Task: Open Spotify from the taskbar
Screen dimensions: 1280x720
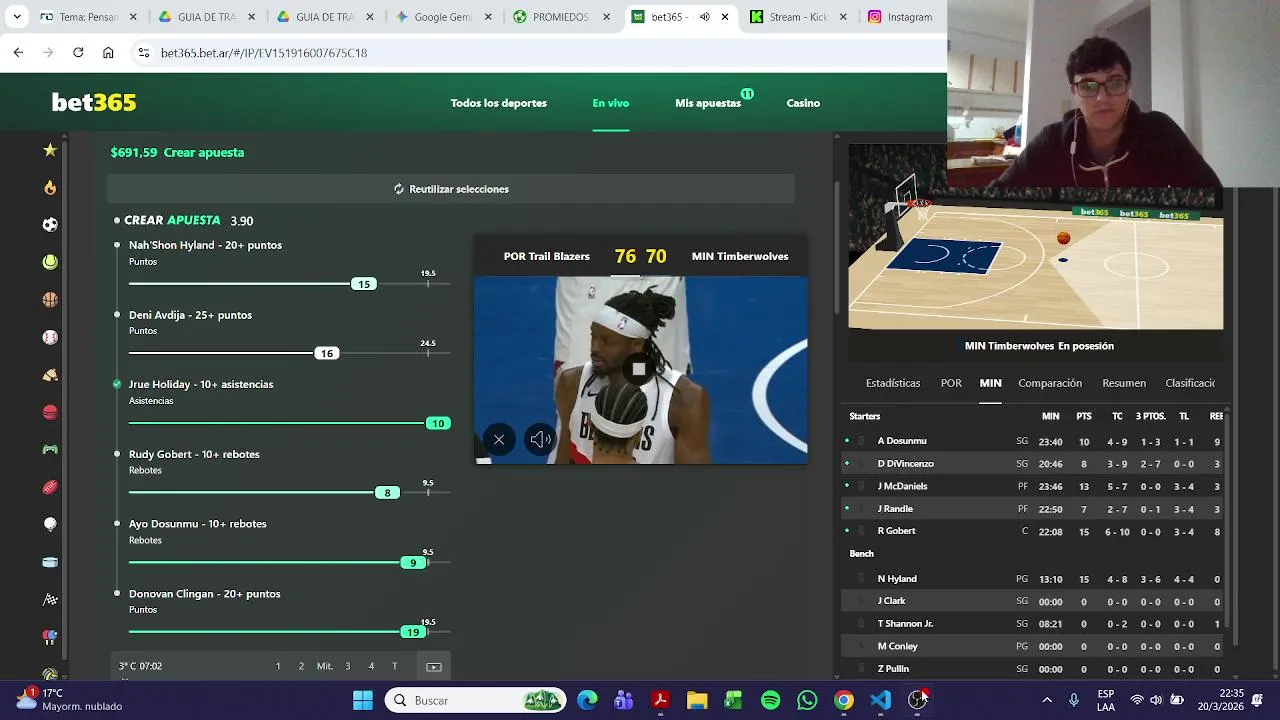Action: (x=770, y=700)
